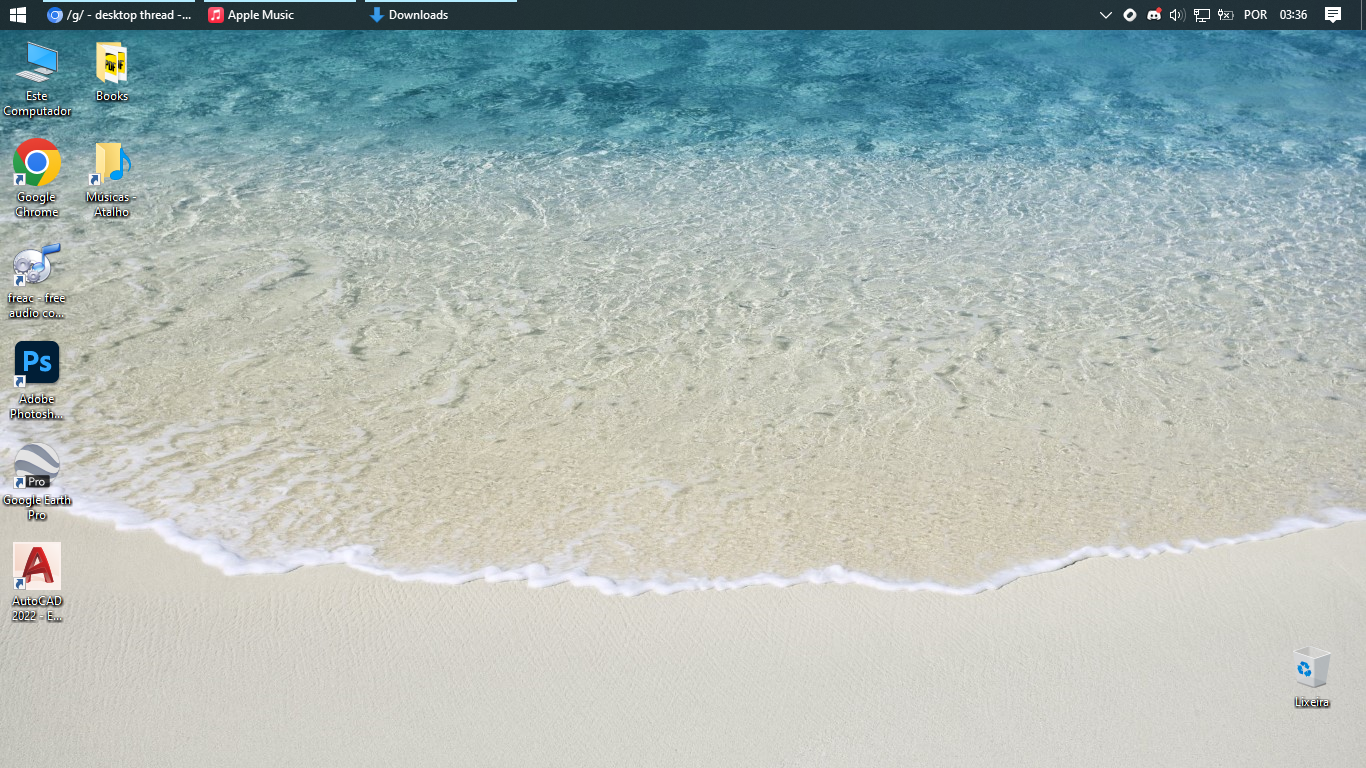Select the Músicas - Atalho folder shortcut
Image resolution: width=1366 pixels, height=768 pixels.
click(111, 180)
